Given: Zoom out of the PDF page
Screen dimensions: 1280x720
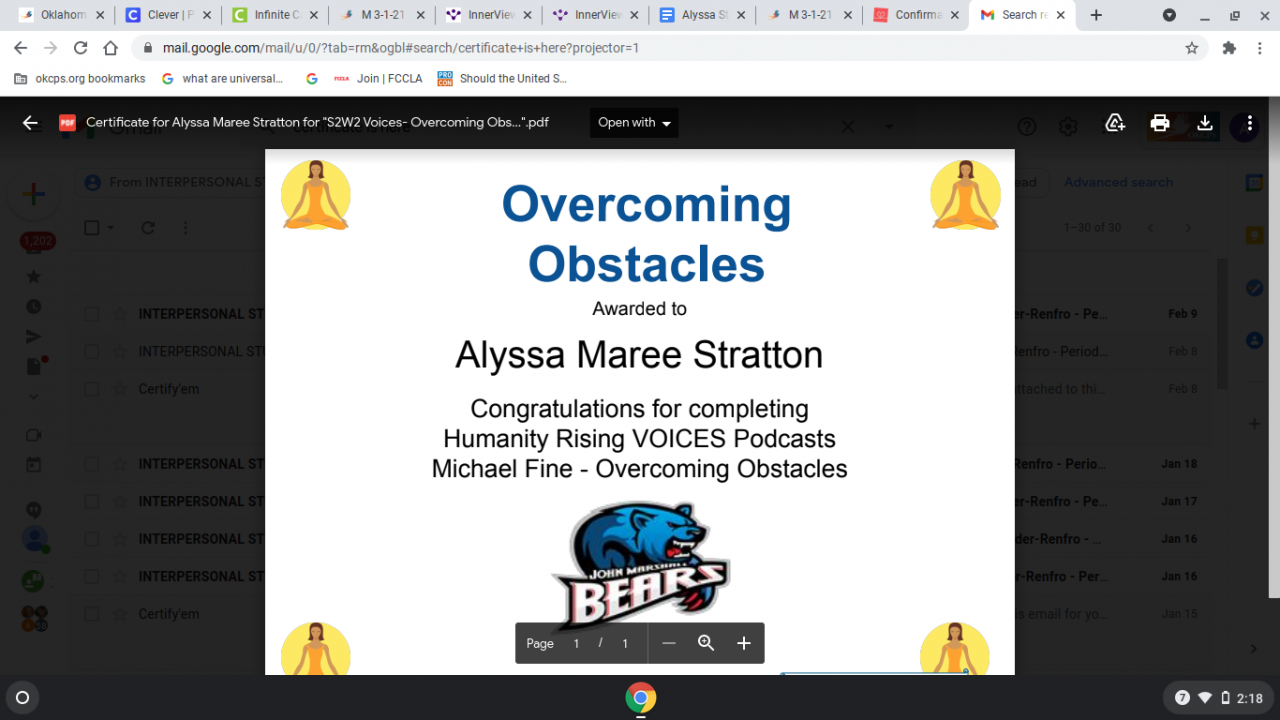Looking at the screenshot, I should pyautogui.click(x=669, y=643).
